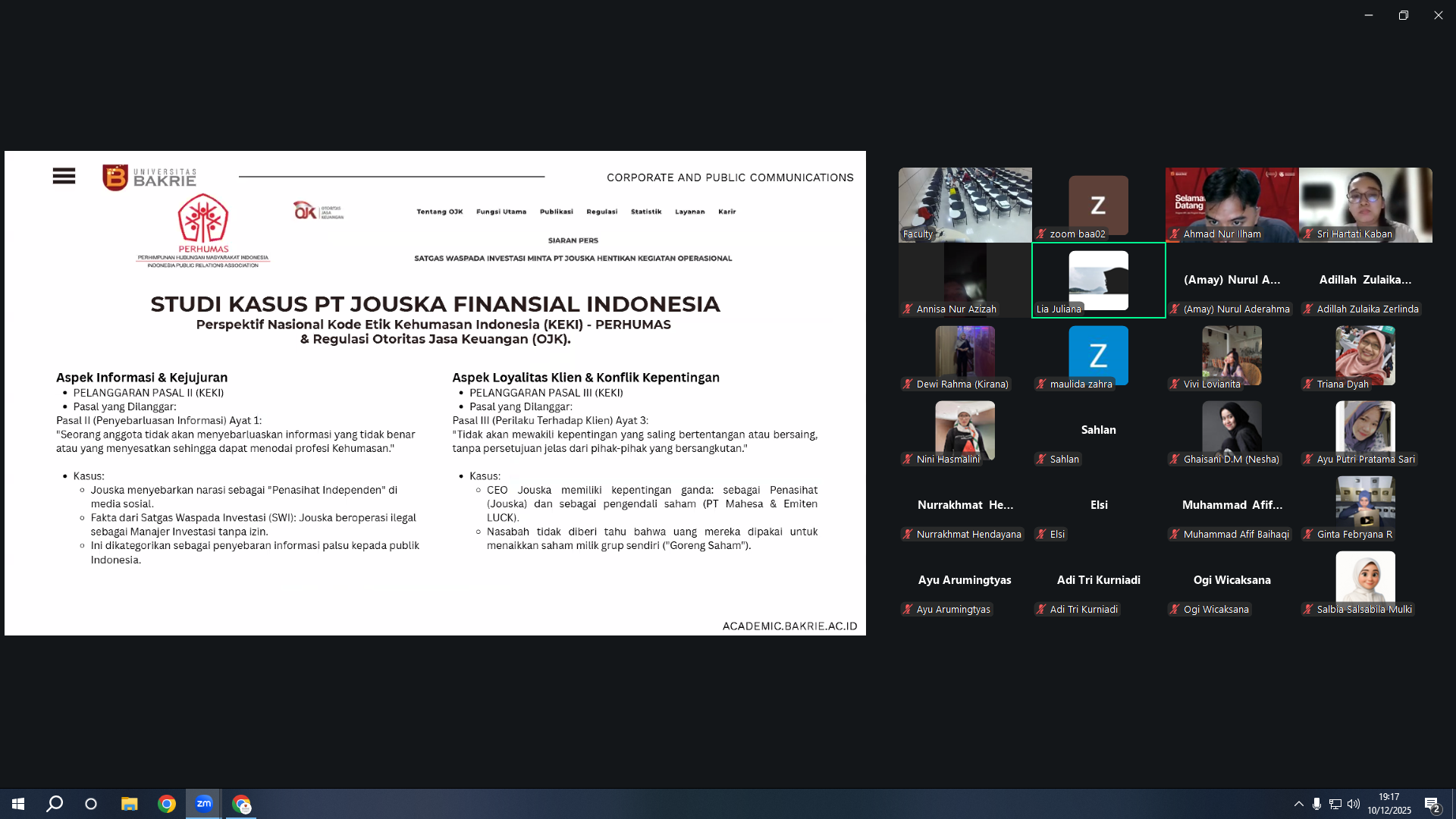The image size is (1456, 819).
Task: Click the 'Aspek Informasi & Kejujuran' heading
Action: pos(142,378)
